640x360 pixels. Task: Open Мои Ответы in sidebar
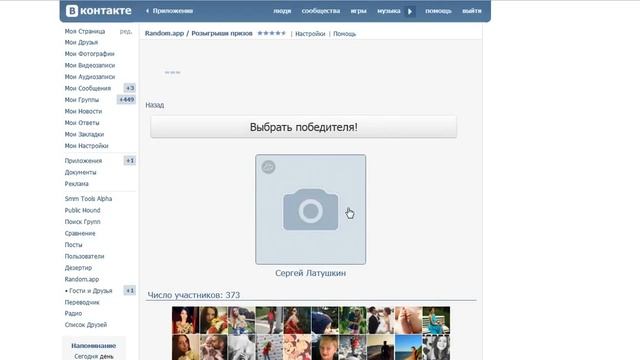click(x=82, y=122)
